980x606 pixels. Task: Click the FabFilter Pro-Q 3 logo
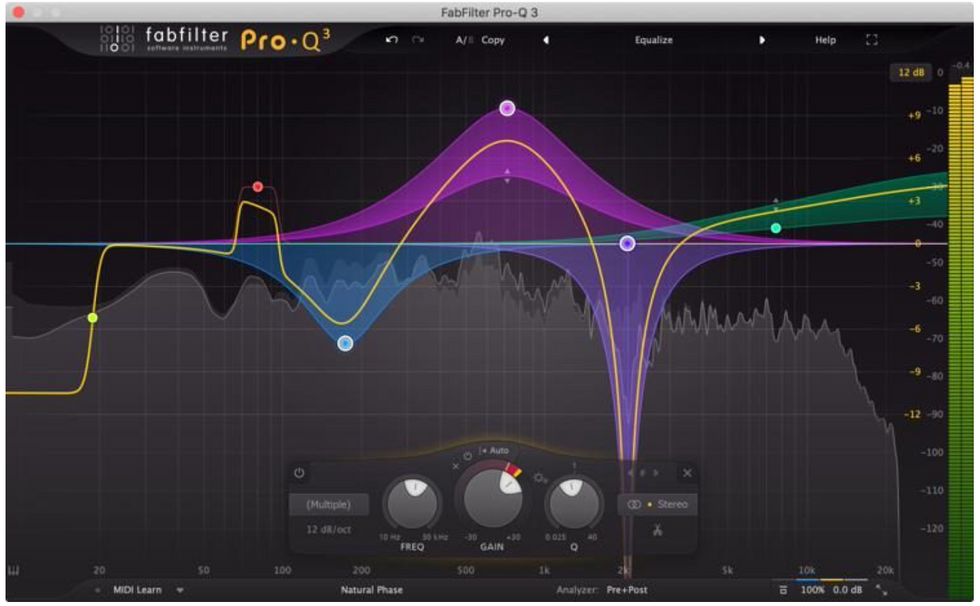[214, 39]
